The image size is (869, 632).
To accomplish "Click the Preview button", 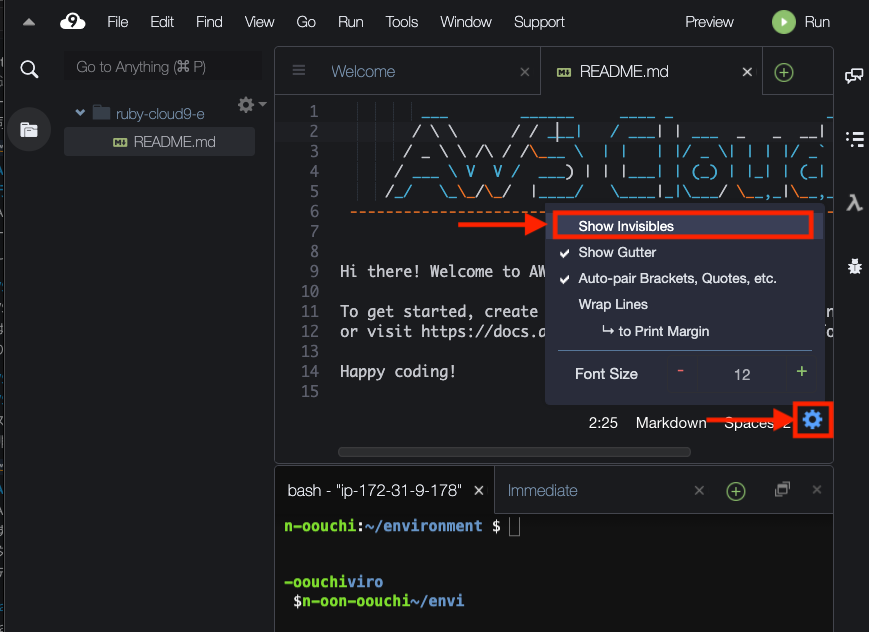I will coord(709,22).
